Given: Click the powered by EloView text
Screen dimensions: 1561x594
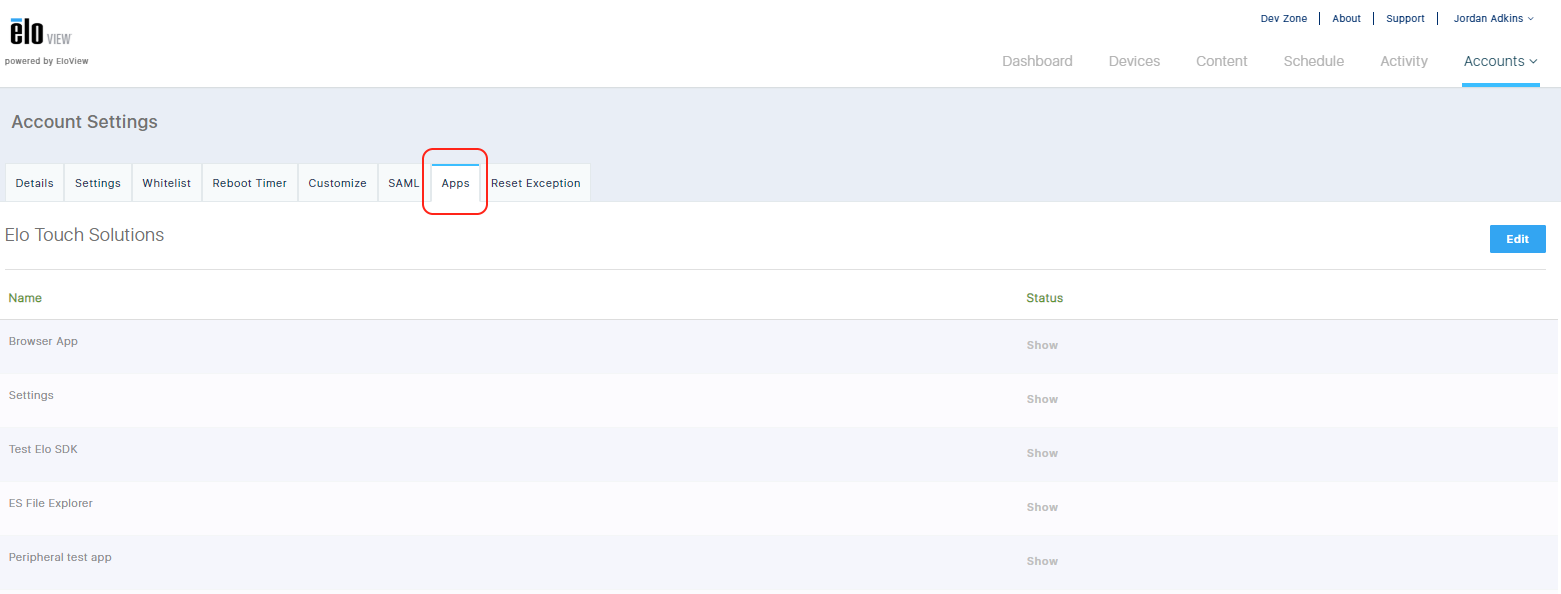Looking at the screenshot, I should (x=46, y=61).
